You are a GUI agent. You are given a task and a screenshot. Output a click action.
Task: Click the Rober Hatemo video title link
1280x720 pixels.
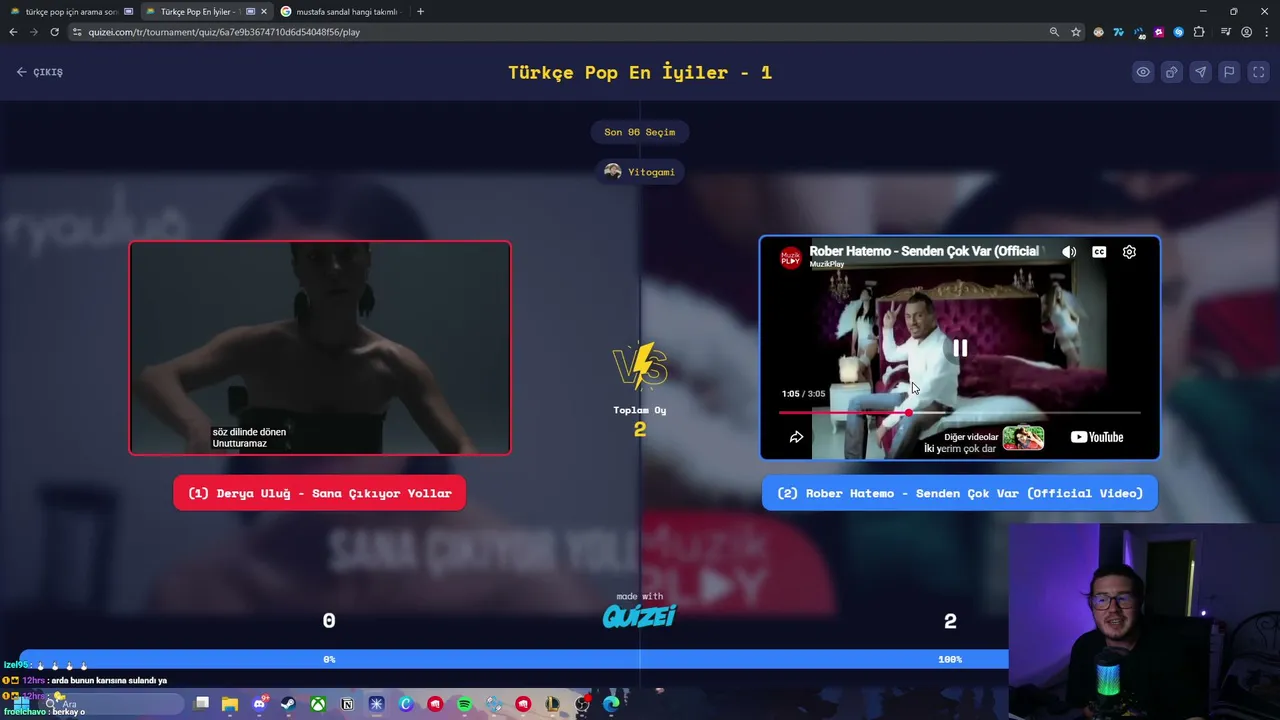pos(924,251)
